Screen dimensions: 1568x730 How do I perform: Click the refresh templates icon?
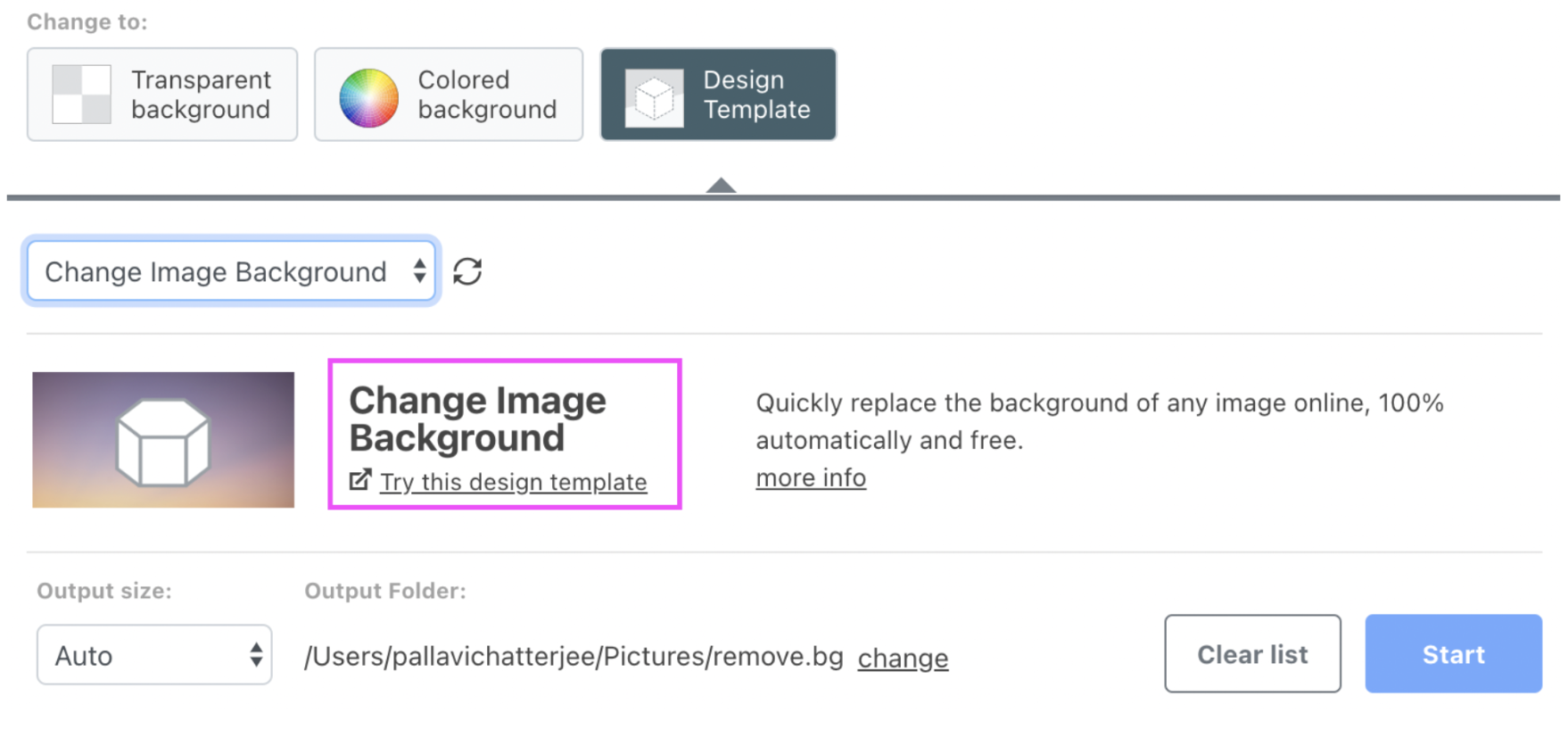(467, 271)
